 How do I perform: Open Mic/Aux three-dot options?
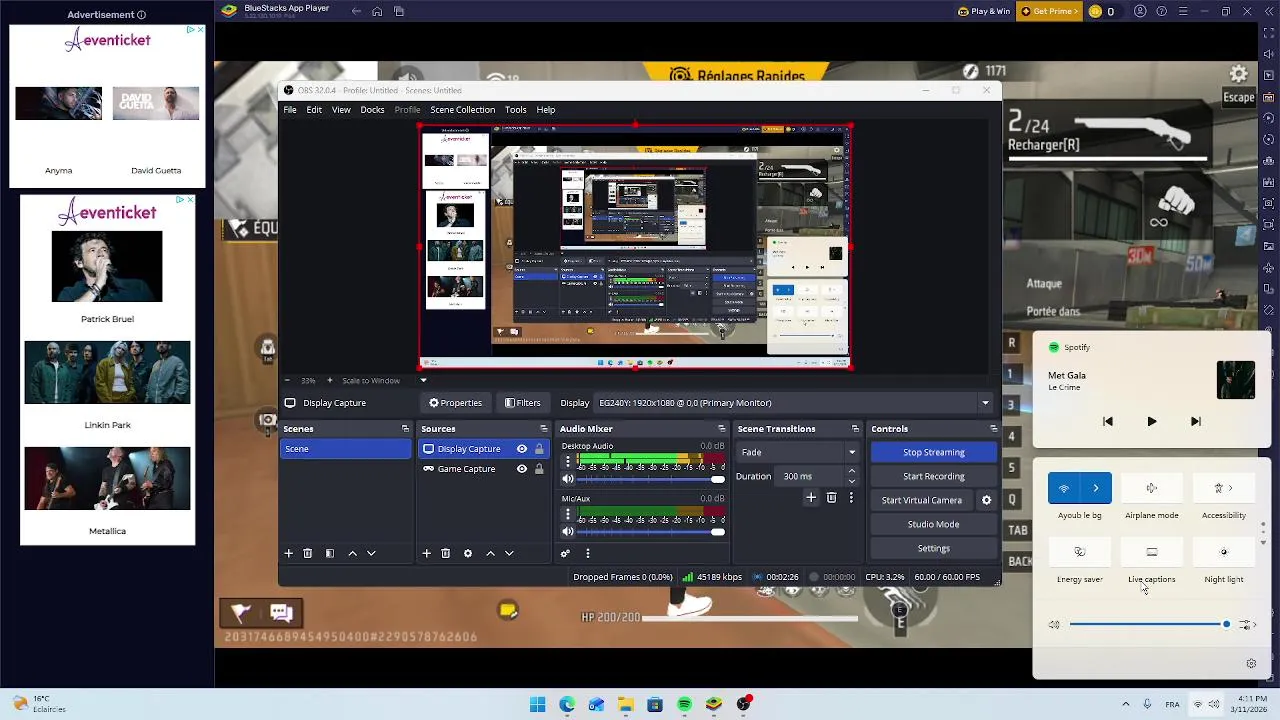click(568, 514)
